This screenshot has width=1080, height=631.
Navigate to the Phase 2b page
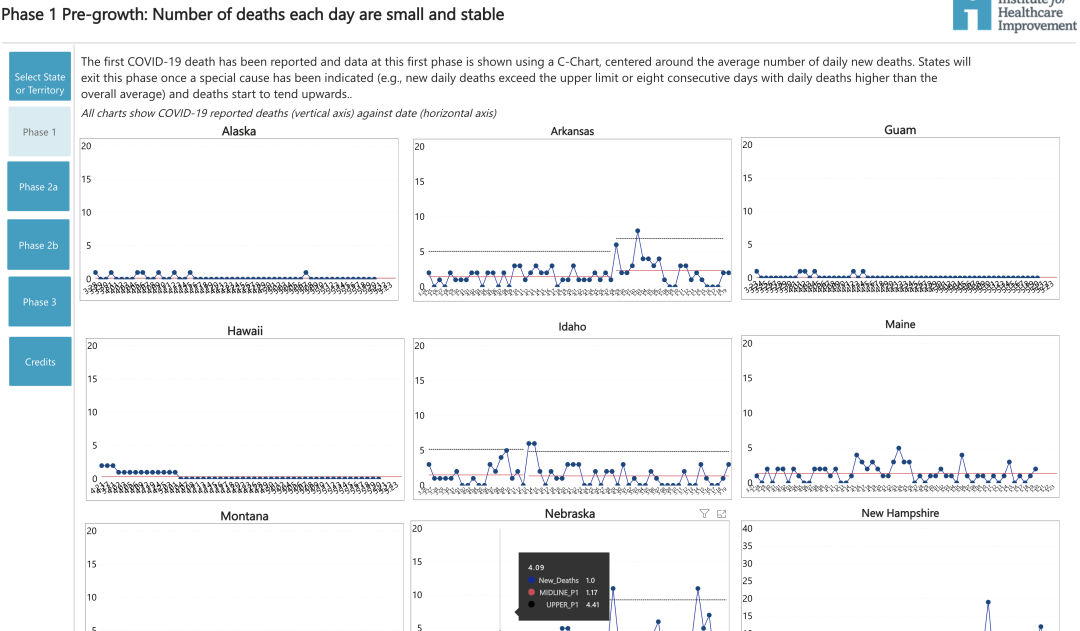40,245
